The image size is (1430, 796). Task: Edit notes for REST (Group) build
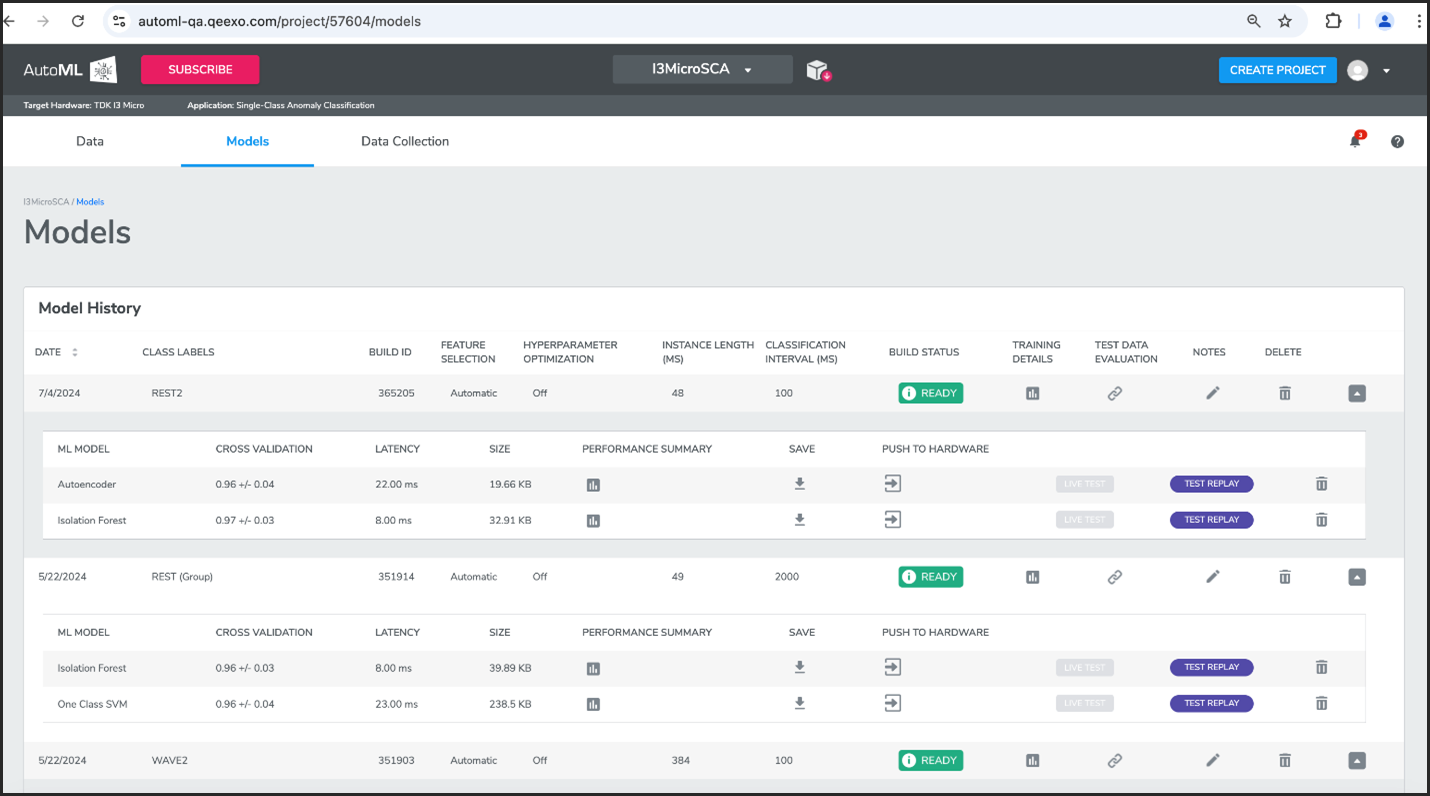[1213, 577]
